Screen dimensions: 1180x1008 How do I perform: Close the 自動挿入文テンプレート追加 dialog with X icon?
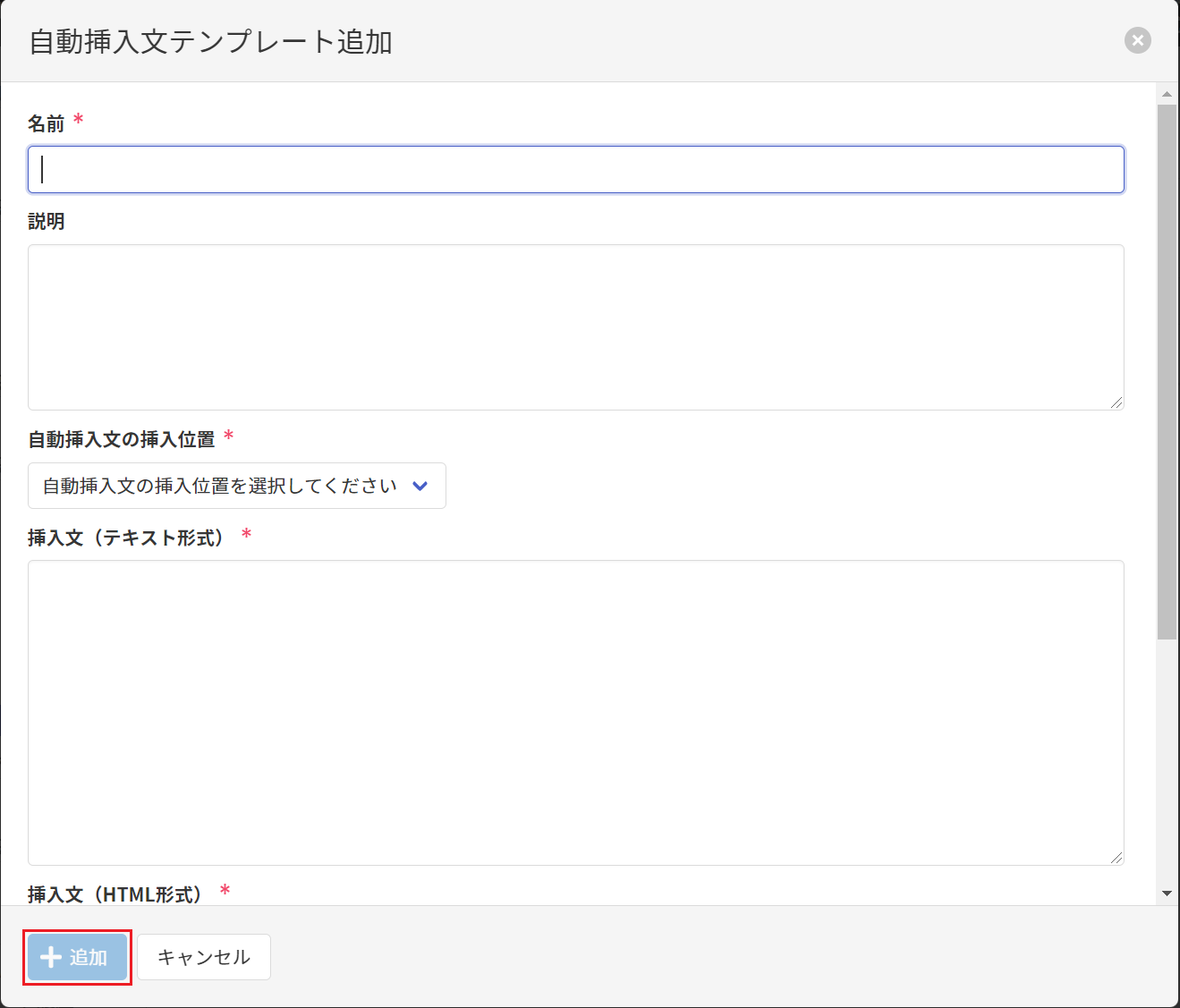click(1137, 40)
